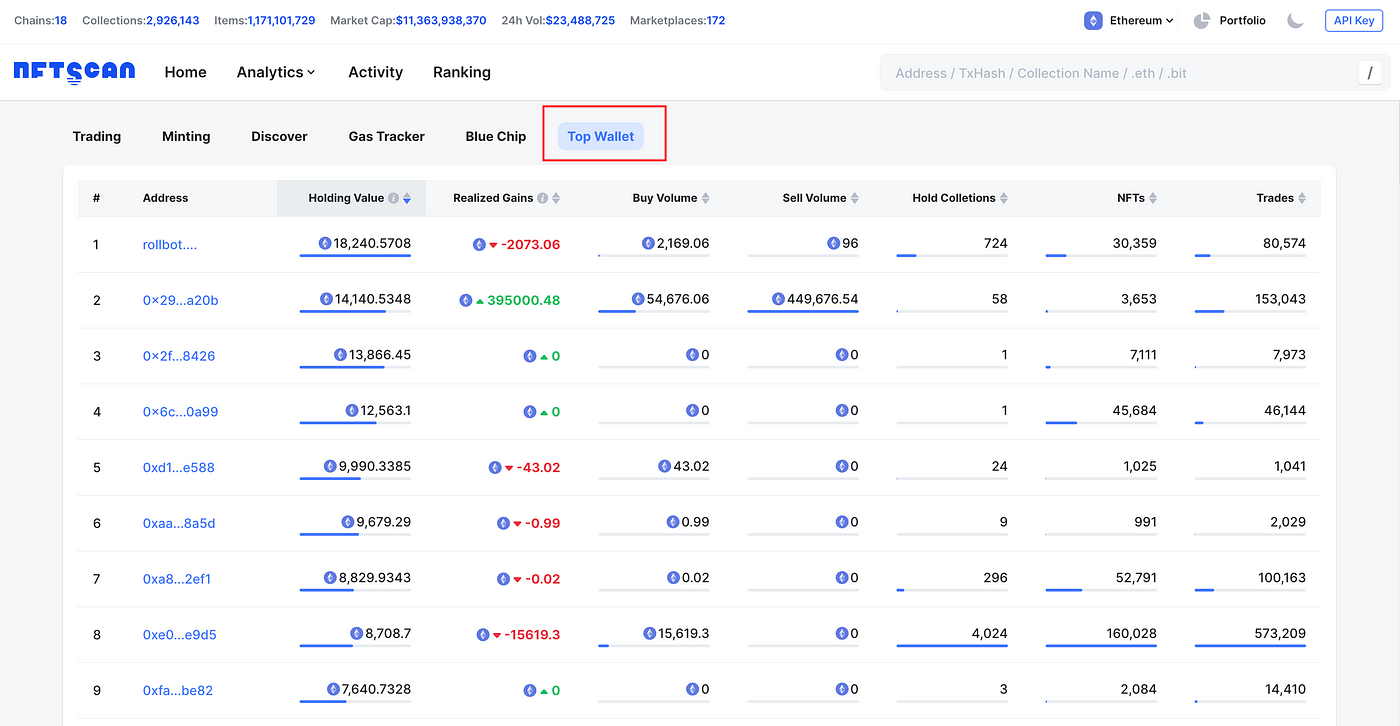Image resolution: width=1400 pixels, height=726 pixels.
Task: Click Holding Value info icon
Action: pyautogui.click(x=393, y=198)
